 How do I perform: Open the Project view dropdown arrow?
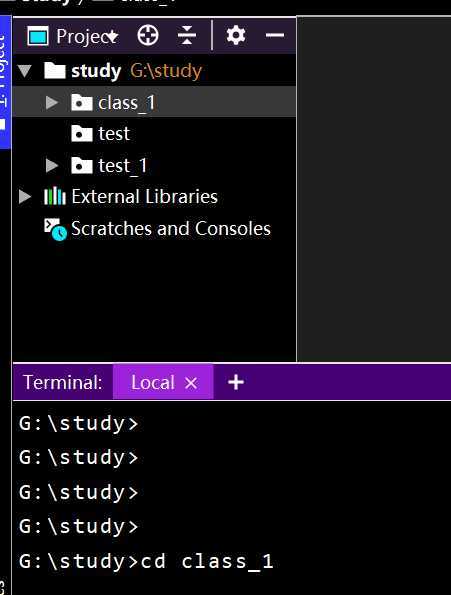point(113,37)
